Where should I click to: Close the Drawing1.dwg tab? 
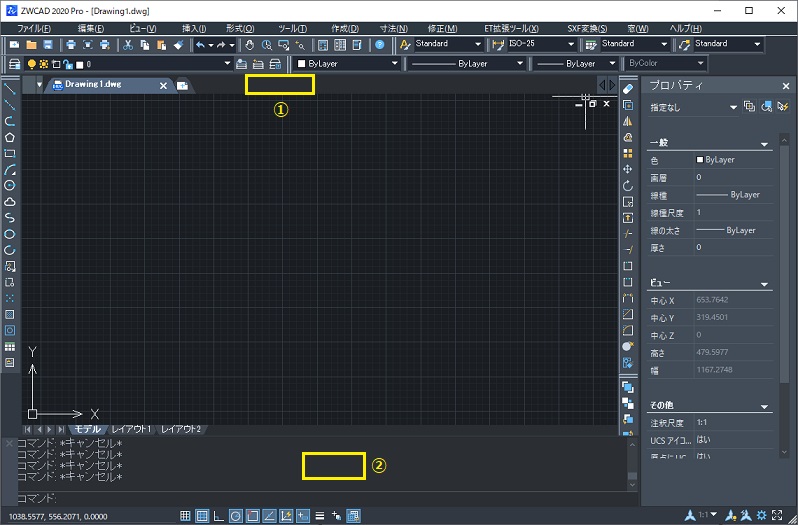(163, 86)
